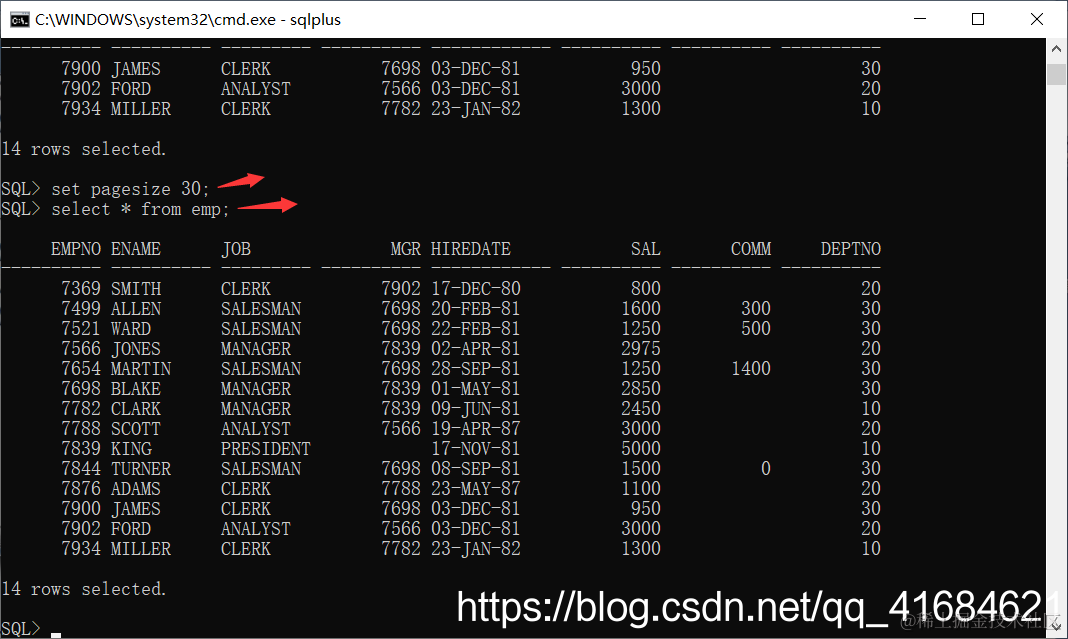The image size is (1068, 639).
Task: Click employee name ADAMS
Action: (x=136, y=489)
